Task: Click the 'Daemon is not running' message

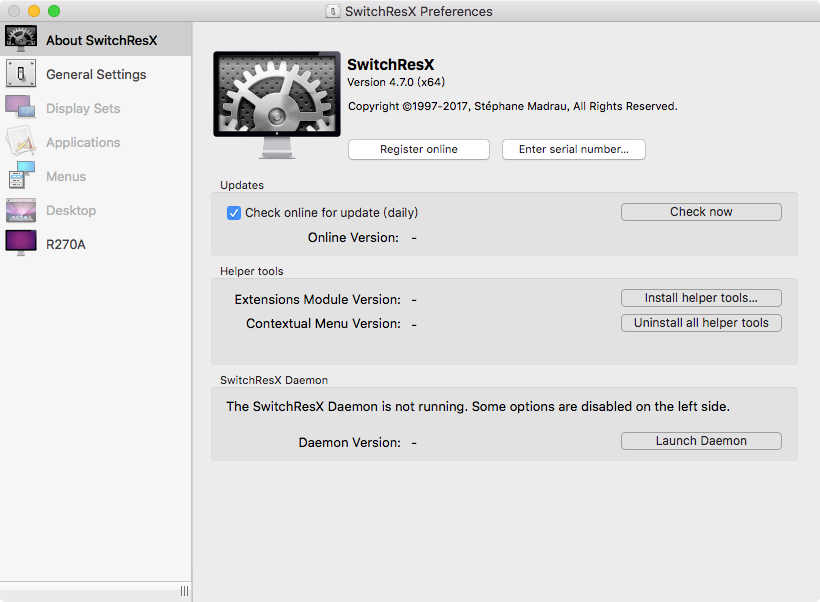Action: pos(478,407)
